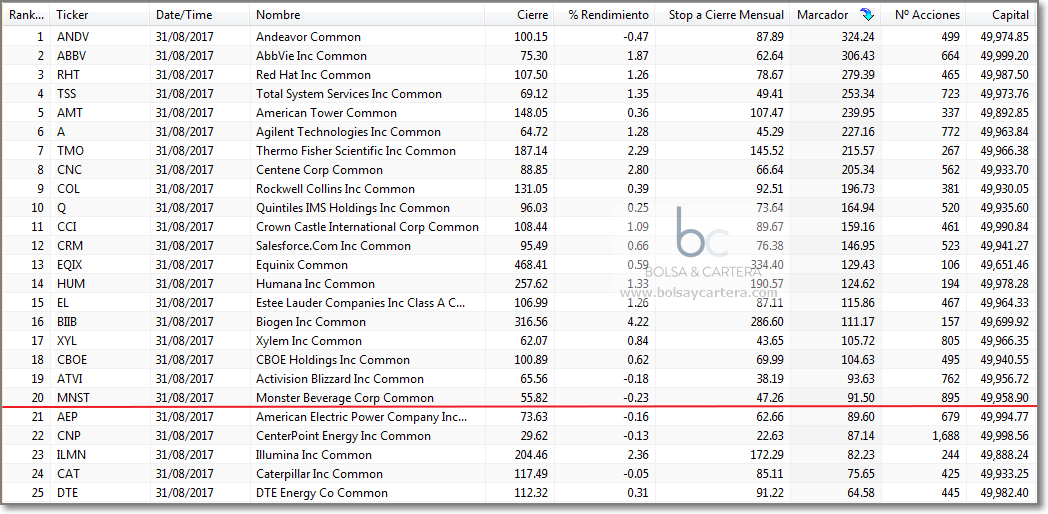Click Quintiles IMS Holdings Inc Common
This screenshot has height=514, width=1048.
353,208
